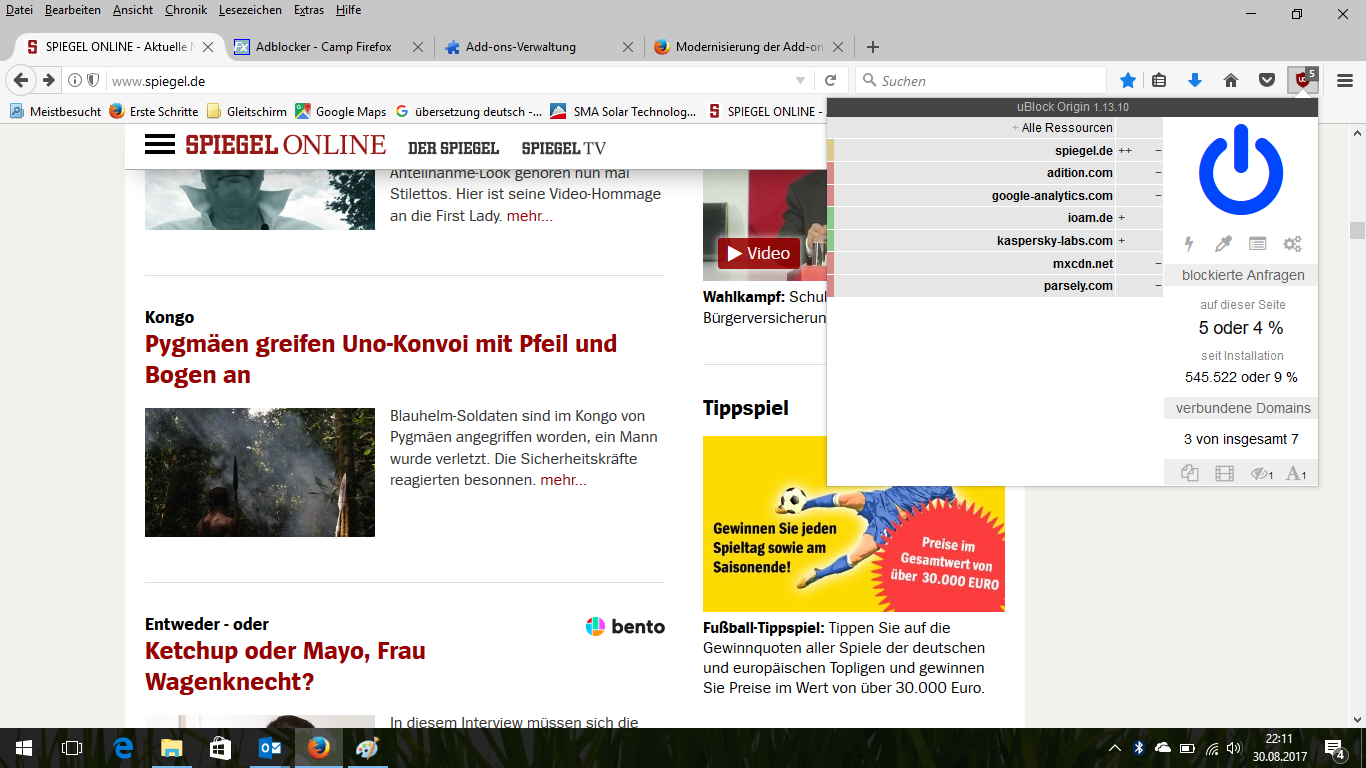Click the Tippspiel football banner image
1366x768 pixels.
[854, 524]
